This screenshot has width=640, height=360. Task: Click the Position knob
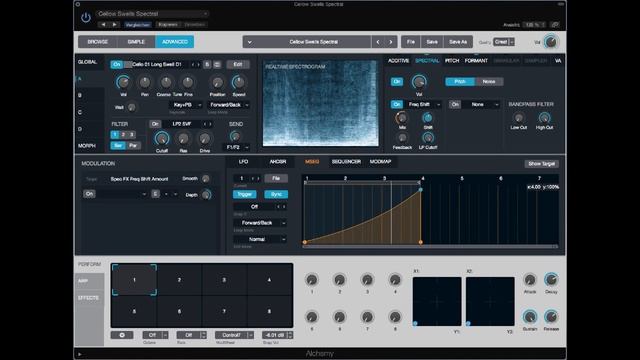pyautogui.click(x=217, y=82)
